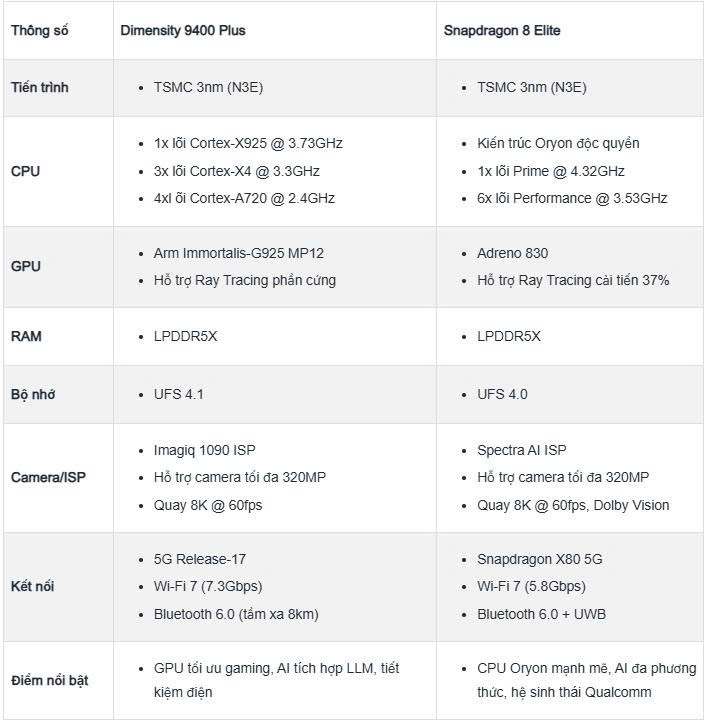Click the "Điểm nổi bật" row label

50,680
